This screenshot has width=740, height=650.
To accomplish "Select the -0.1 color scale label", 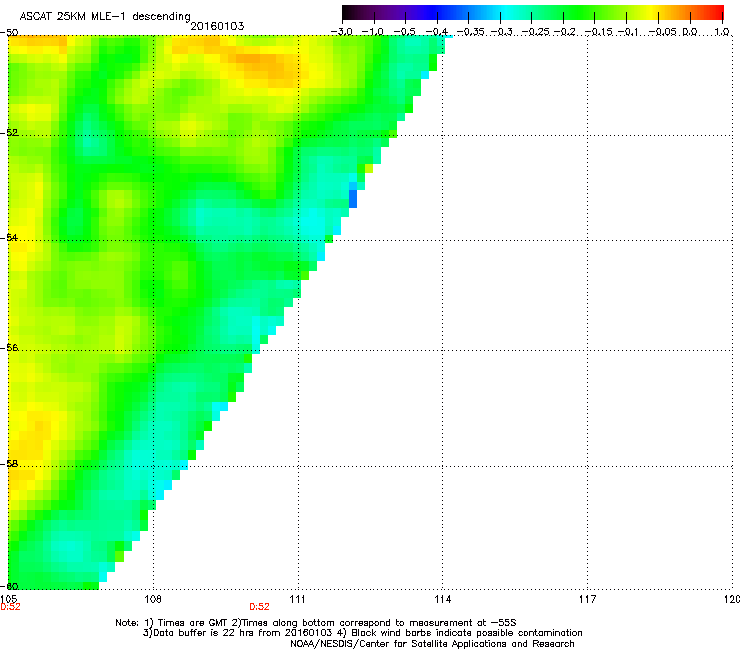I will (x=628, y=32).
